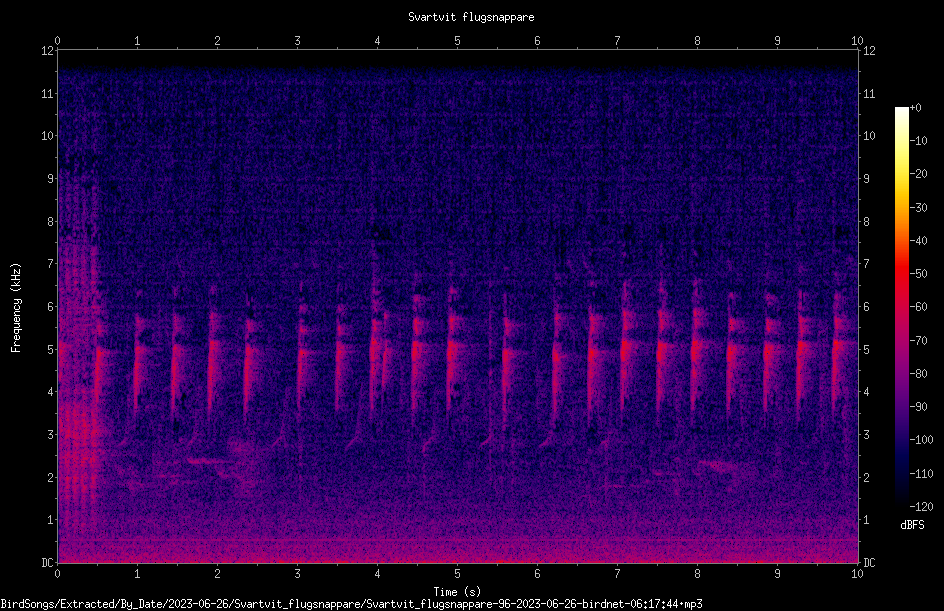Click the '2' tick on the top time axis
This screenshot has width=944, height=611.
click(217, 41)
